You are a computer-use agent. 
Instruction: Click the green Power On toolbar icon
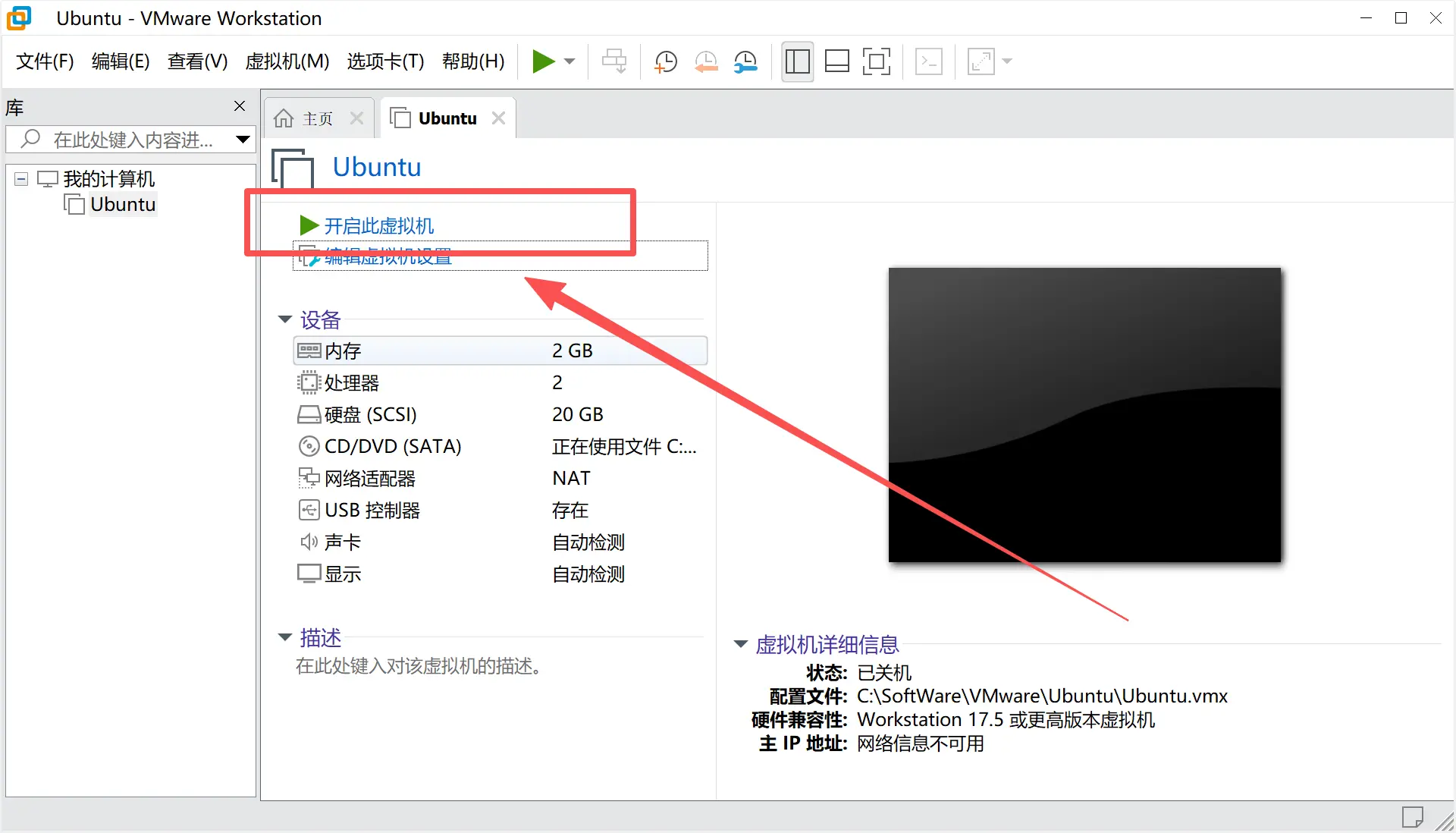point(543,61)
